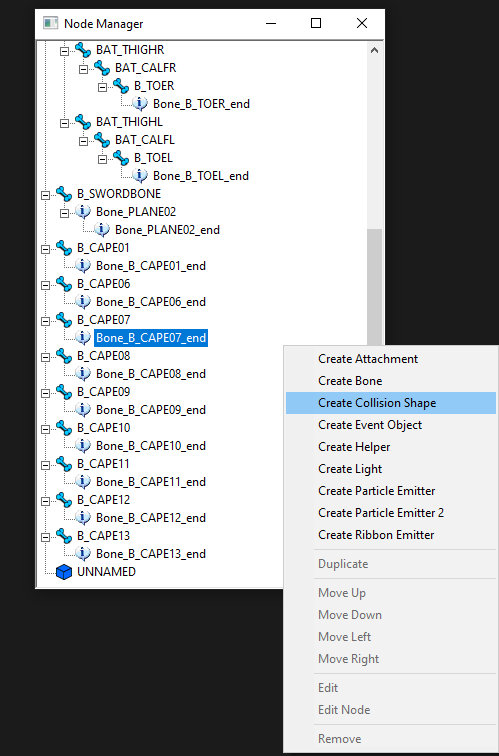The width and height of the screenshot is (499, 756).
Task: Click the helper icon of Bone_B_CAPE08_end
Action: coord(83,374)
